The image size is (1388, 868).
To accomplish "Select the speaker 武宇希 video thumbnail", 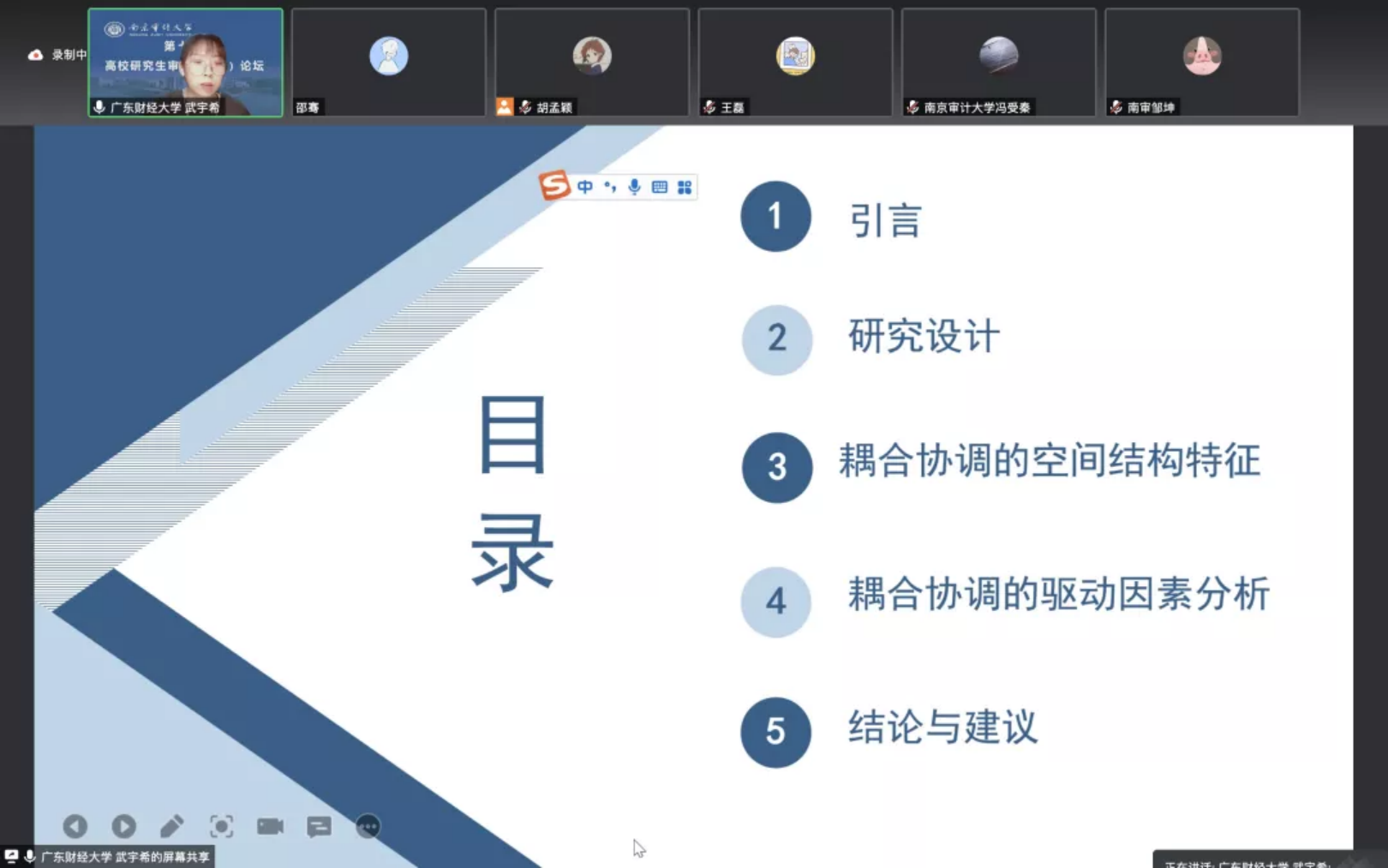I will (185, 63).
